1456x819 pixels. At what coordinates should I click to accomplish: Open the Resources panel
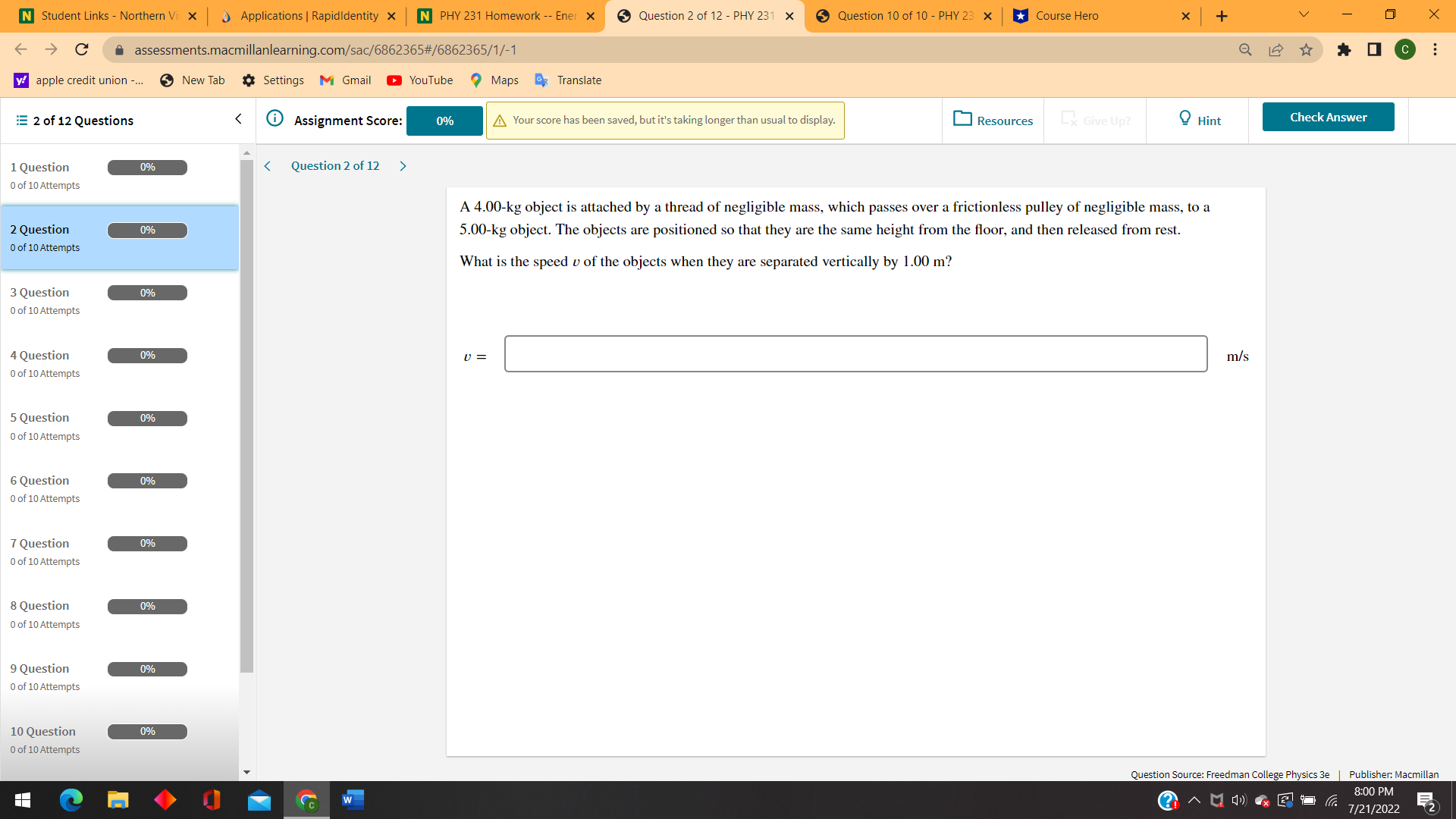993,120
